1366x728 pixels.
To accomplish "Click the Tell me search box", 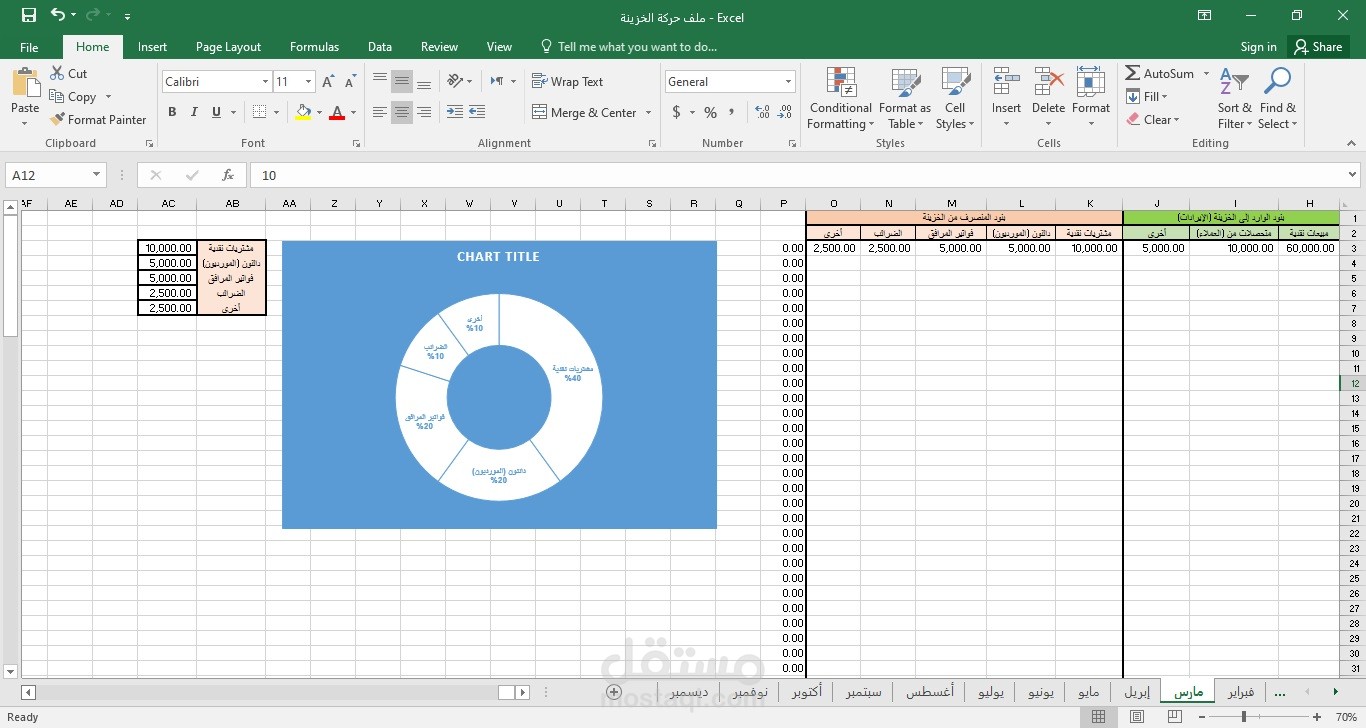I will [628, 46].
